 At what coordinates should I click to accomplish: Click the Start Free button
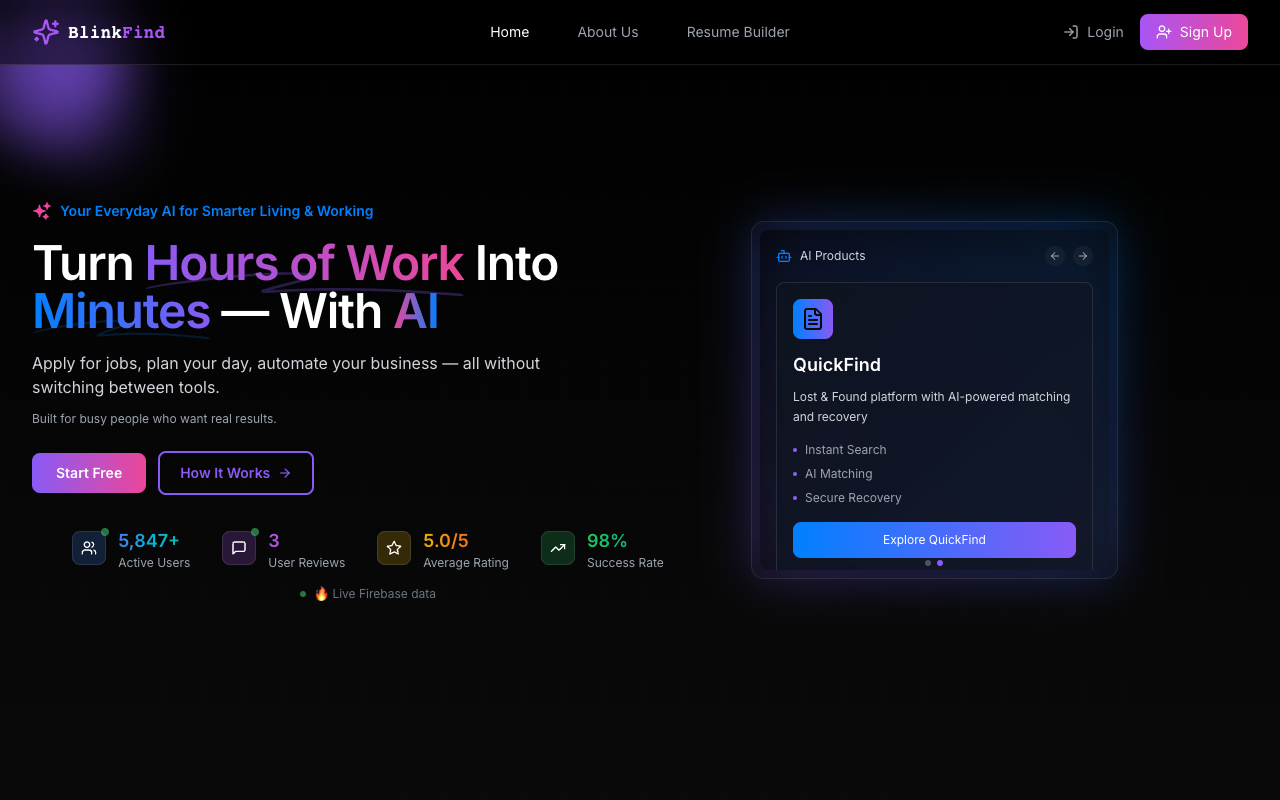pos(88,472)
